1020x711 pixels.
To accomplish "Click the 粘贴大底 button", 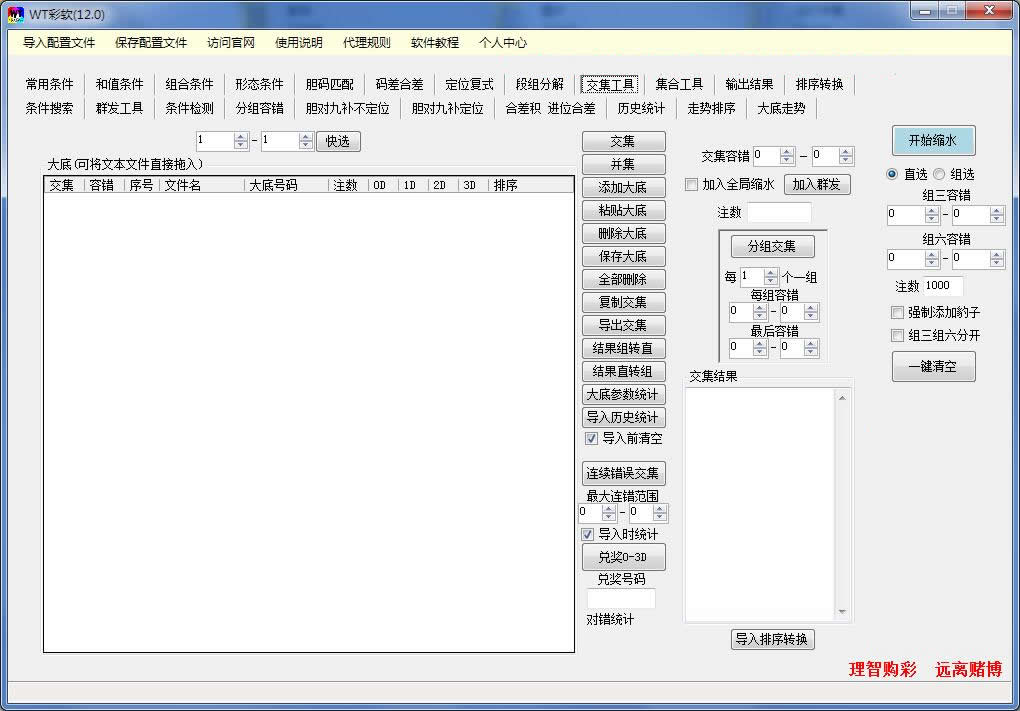I will (x=623, y=210).
